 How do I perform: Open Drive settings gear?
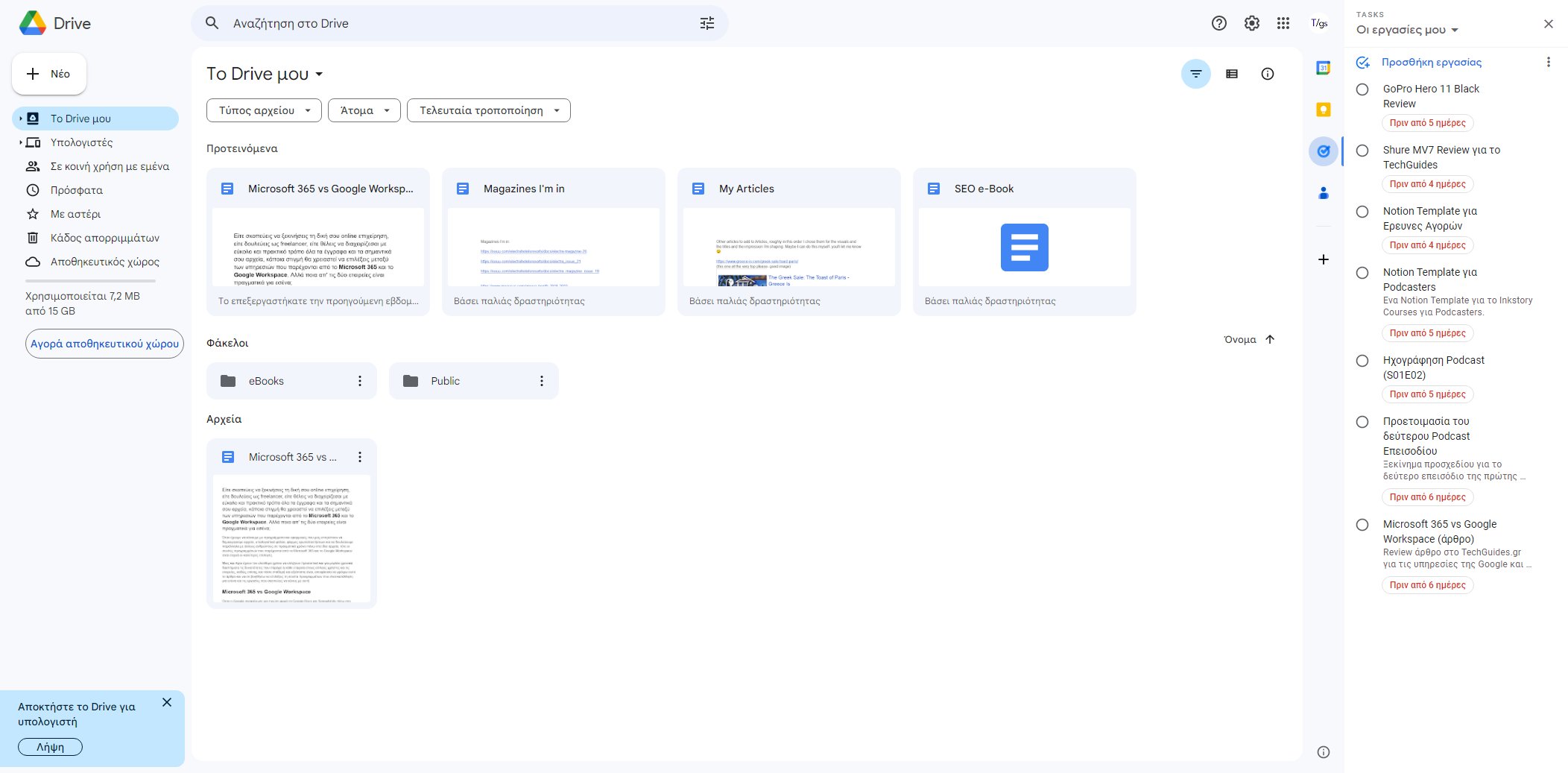(1251, 23)
